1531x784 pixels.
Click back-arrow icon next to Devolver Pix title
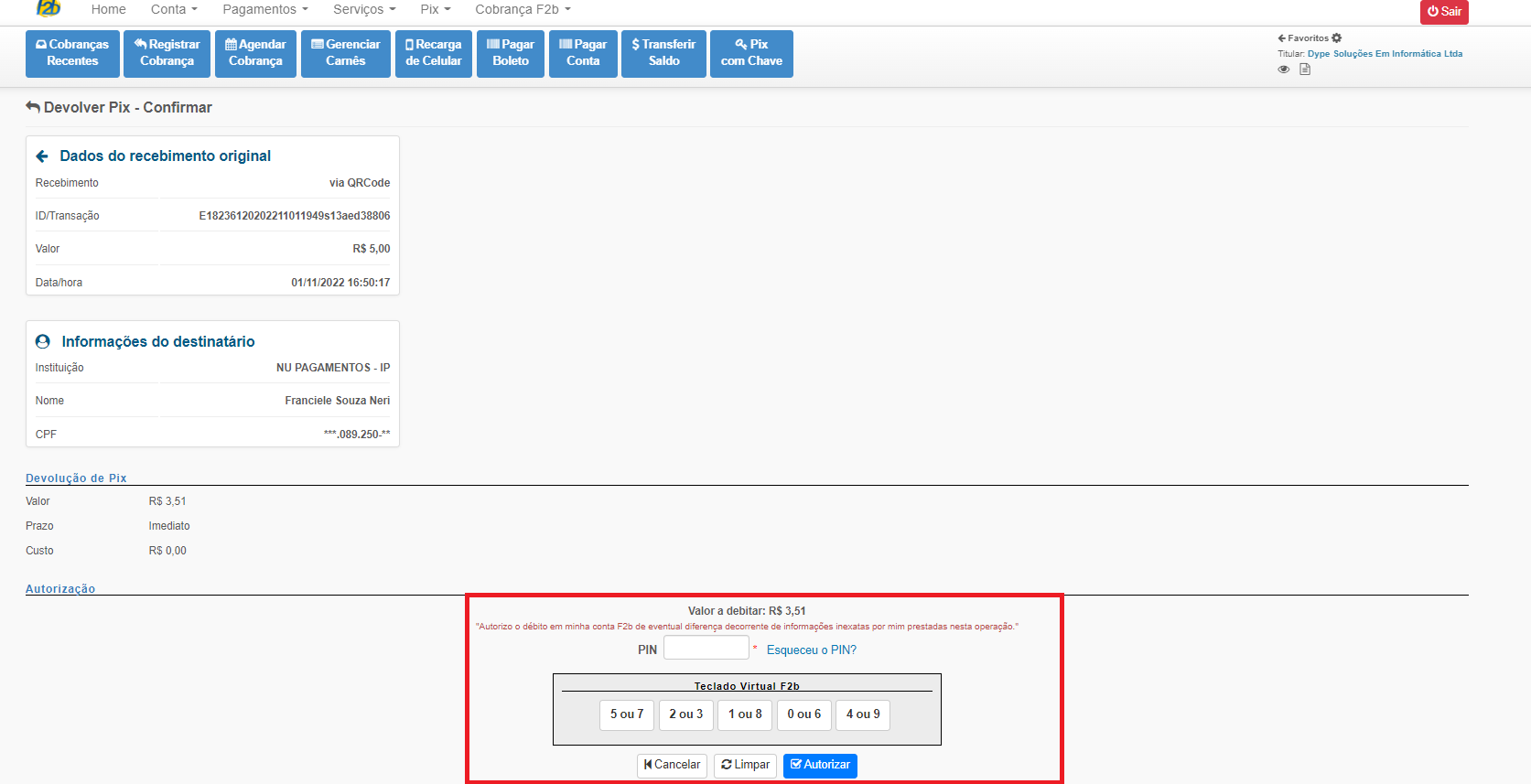(x=33, y=107)
